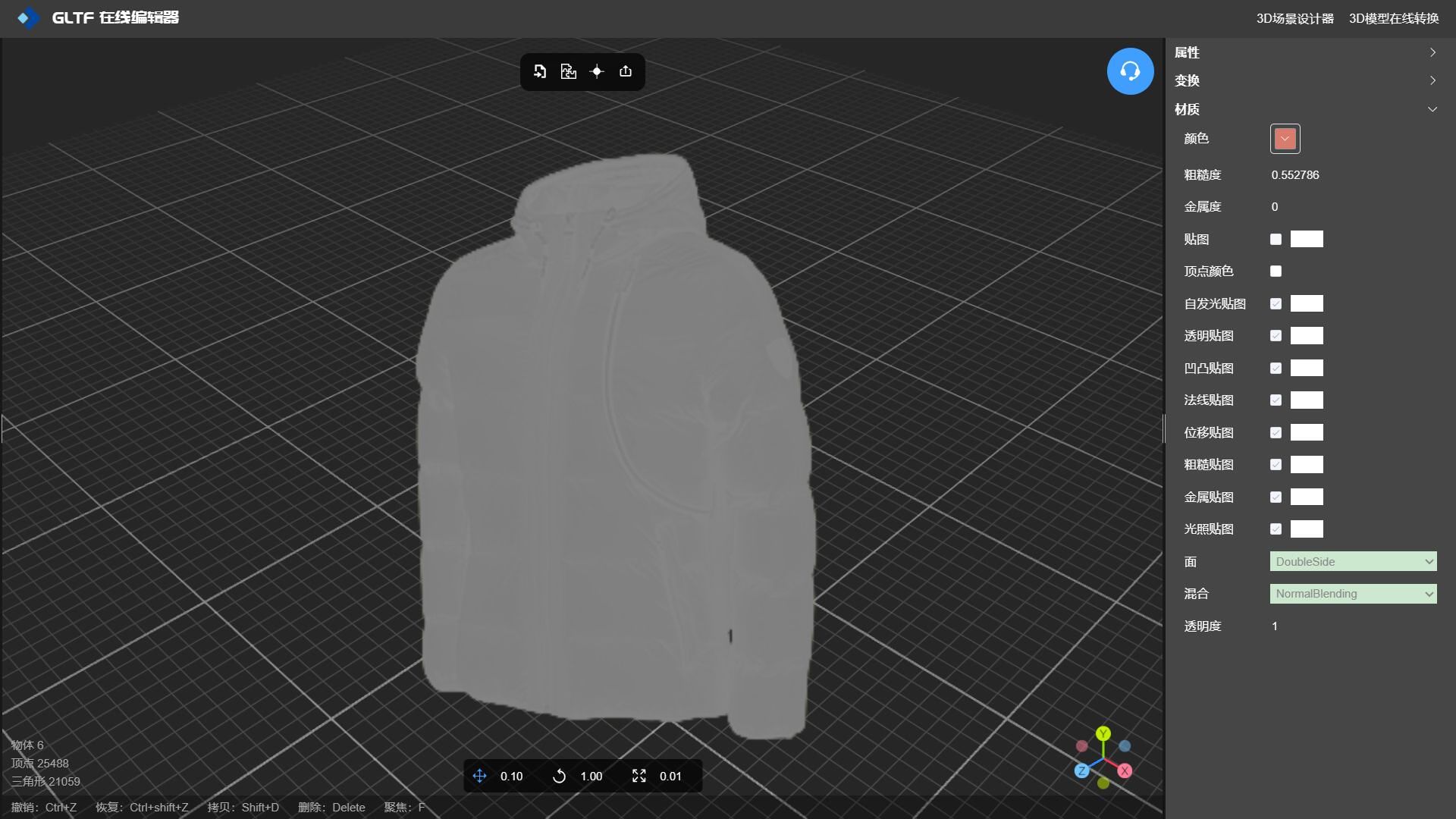The height and width of the screenshot is (819, 1456).
Task: Uncheck the 透明贴图 checkbox
Action: [1276, 336]
